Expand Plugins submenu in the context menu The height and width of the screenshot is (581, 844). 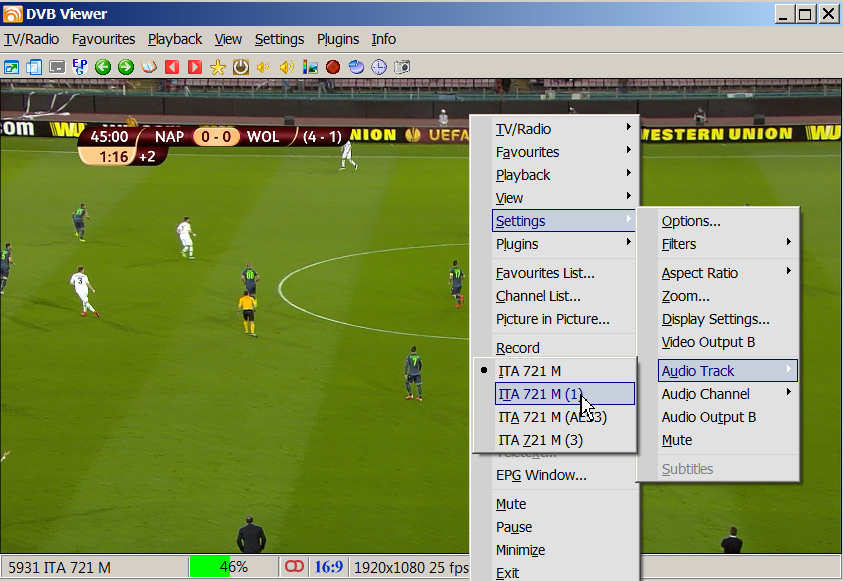point(564,244)
